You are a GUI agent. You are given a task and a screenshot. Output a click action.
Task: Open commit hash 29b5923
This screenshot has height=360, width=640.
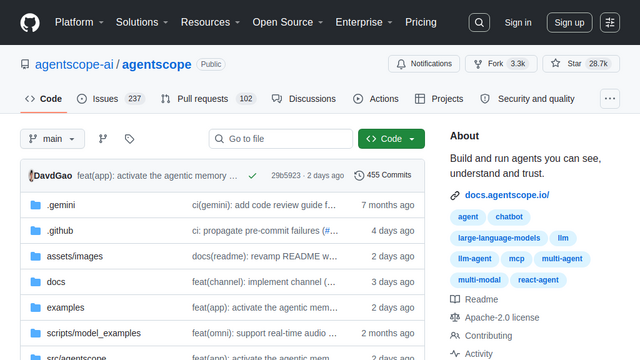point(286,176)
